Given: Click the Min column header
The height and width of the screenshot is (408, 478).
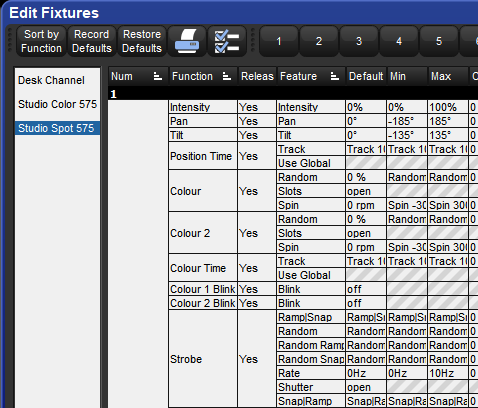Looking at the screenshot, I should pyautogui.click(x=407, y=77).
